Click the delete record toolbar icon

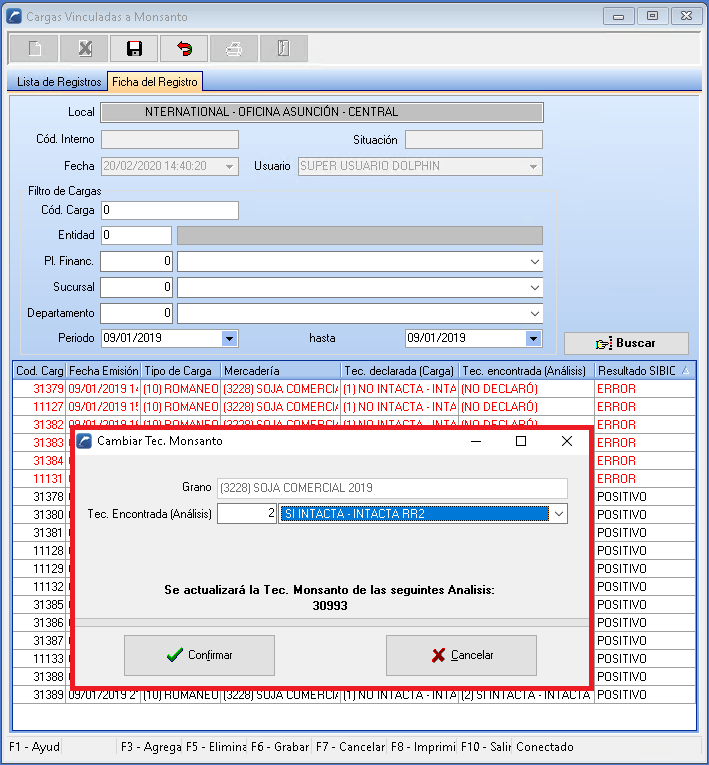pos(85,48)
